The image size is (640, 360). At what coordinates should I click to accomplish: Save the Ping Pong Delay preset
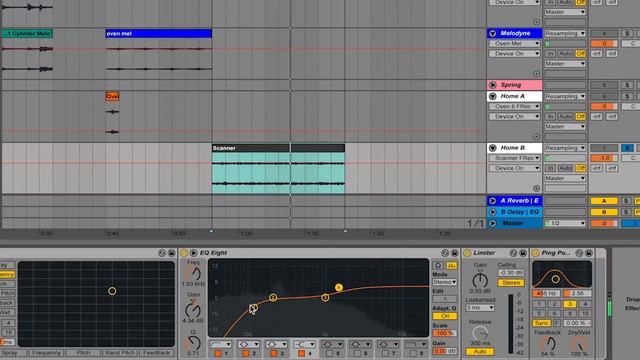(589, 253)
